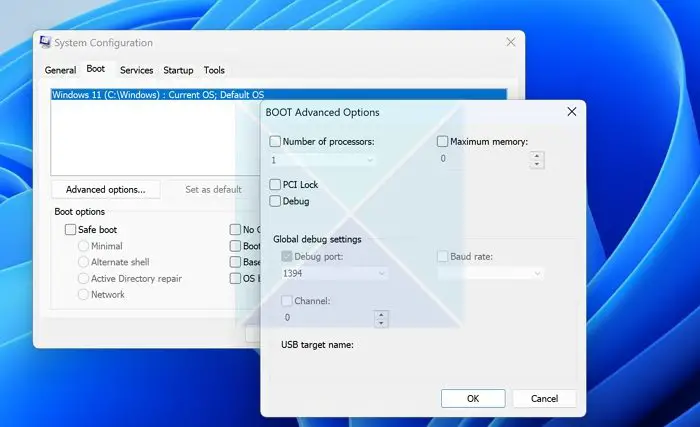Select the Alternate shell radio button
This screenshot has width=700, height=427.
tap(83, 262)
